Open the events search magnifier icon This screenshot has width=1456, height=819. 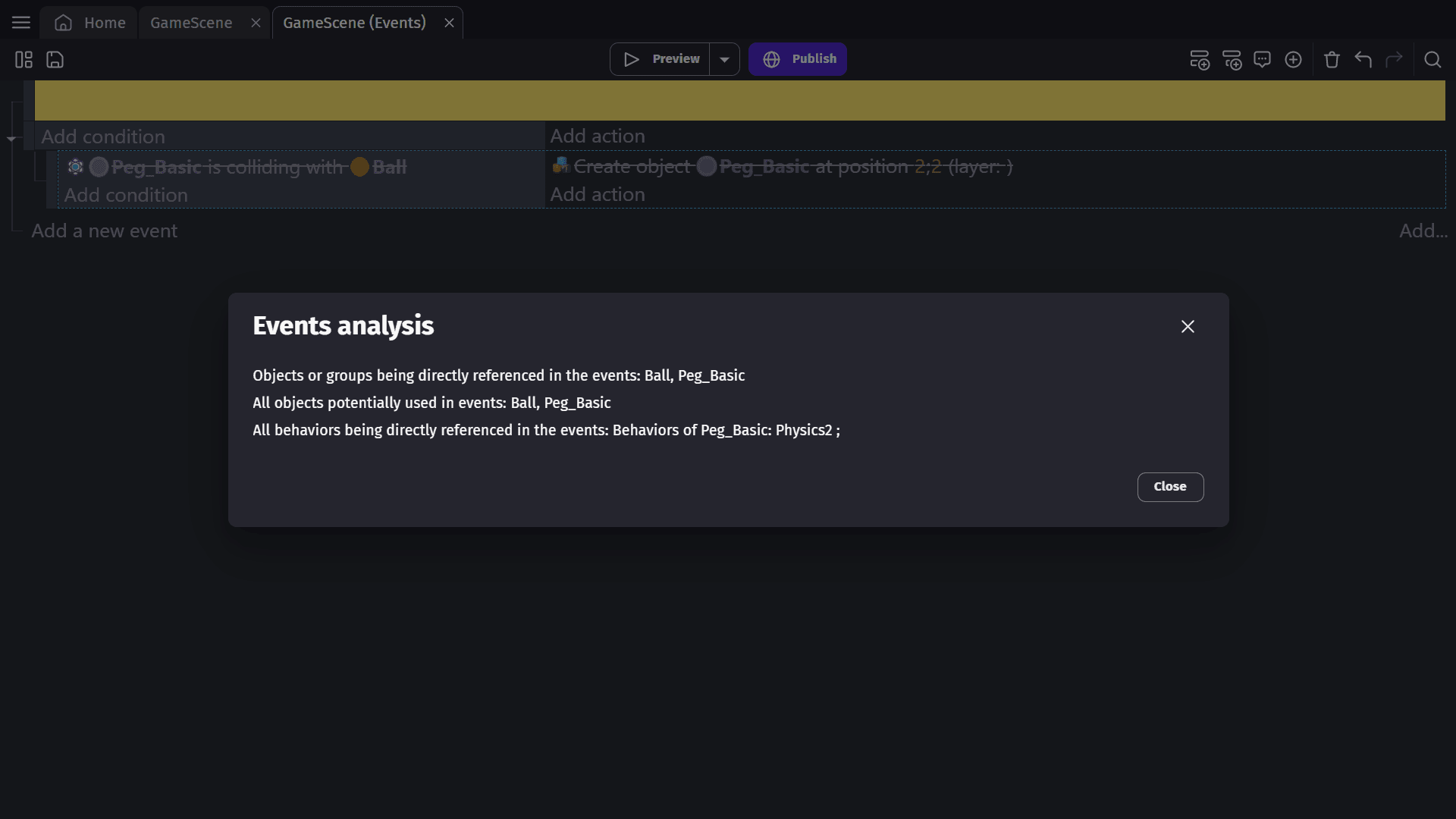[x=1432, y=60]
